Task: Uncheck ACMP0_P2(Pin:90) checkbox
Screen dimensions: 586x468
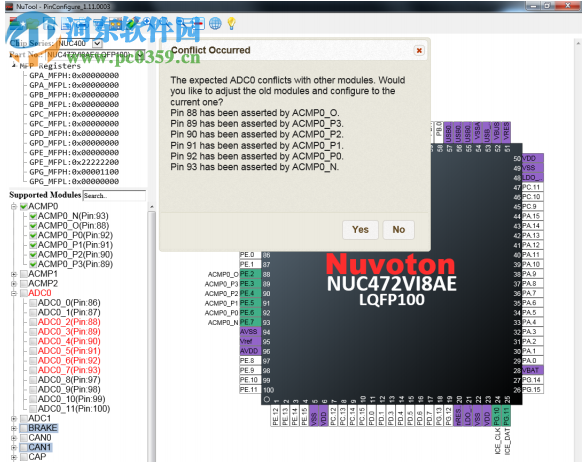Action: (33, 255)
